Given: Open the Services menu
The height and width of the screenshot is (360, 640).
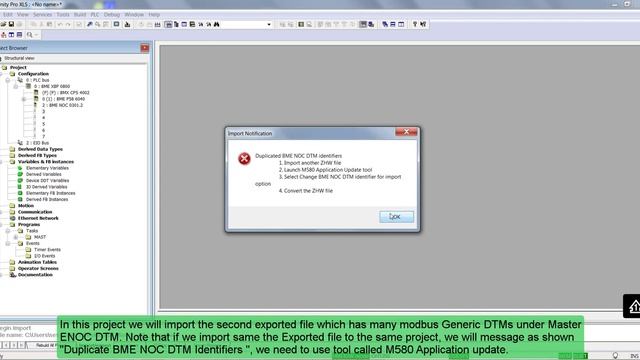Looking at the screenshot, I should point(42,14).
